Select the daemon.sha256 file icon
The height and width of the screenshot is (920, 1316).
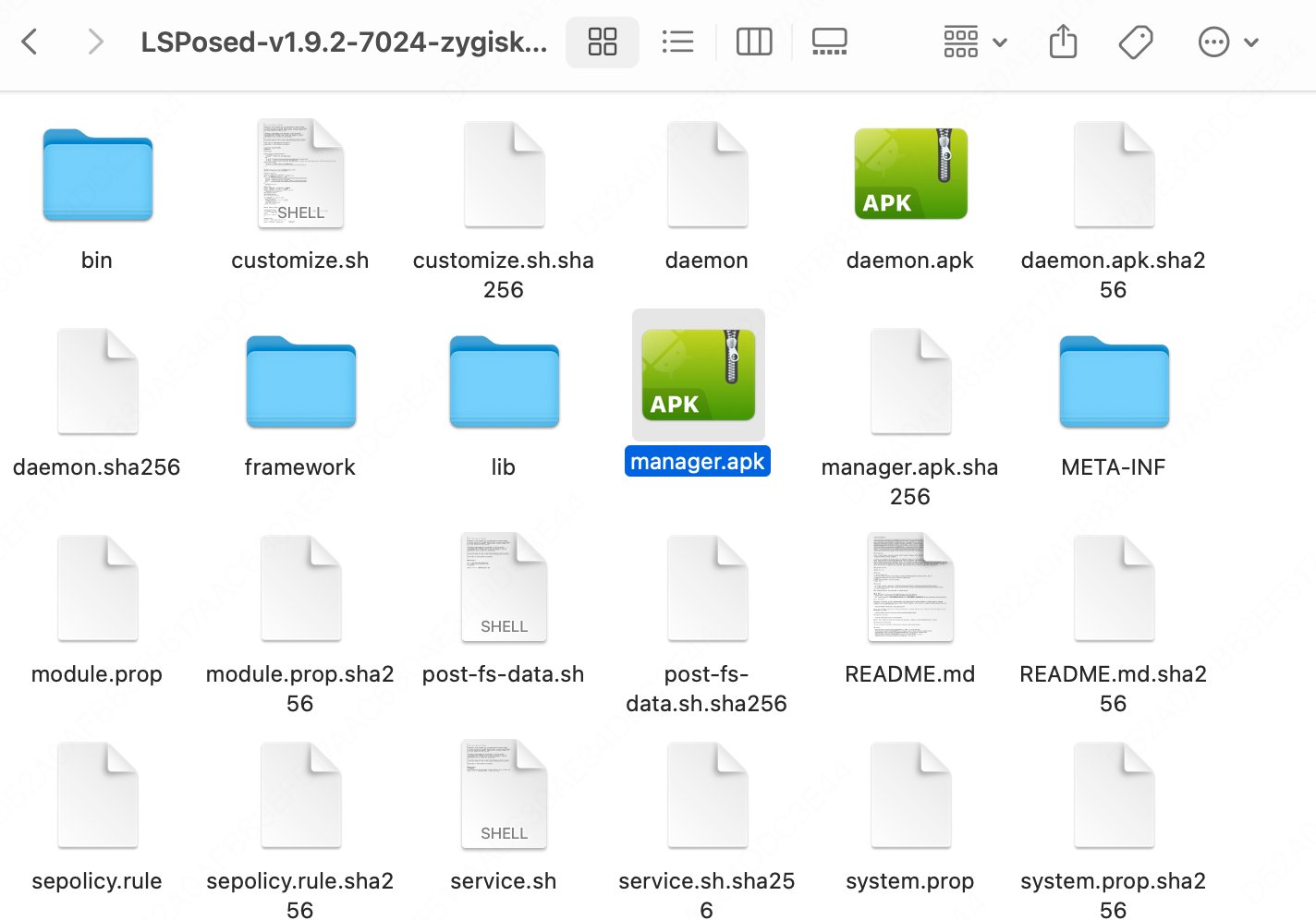(97, 381)
